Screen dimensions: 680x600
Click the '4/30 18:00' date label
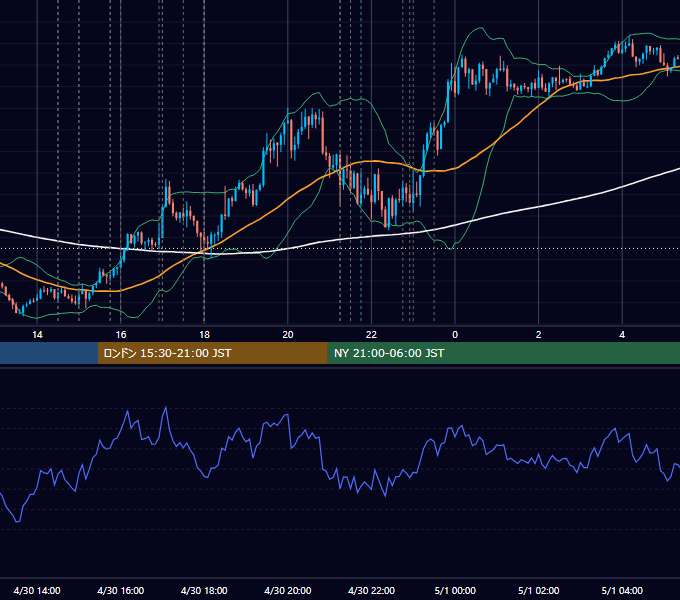204,590
